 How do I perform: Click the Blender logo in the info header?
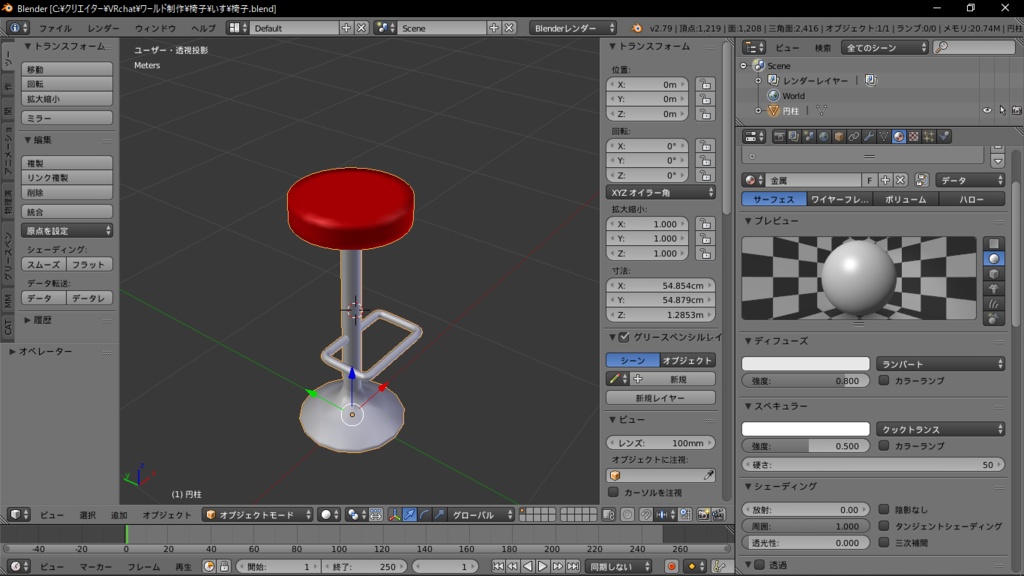pyautogui.click(x=636, y=28)
